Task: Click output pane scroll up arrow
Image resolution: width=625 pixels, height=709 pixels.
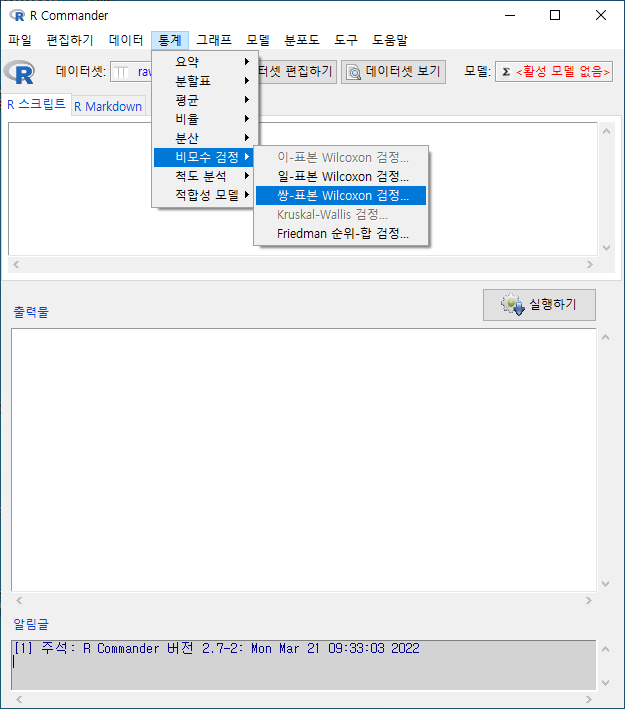Action: point(606,337)
